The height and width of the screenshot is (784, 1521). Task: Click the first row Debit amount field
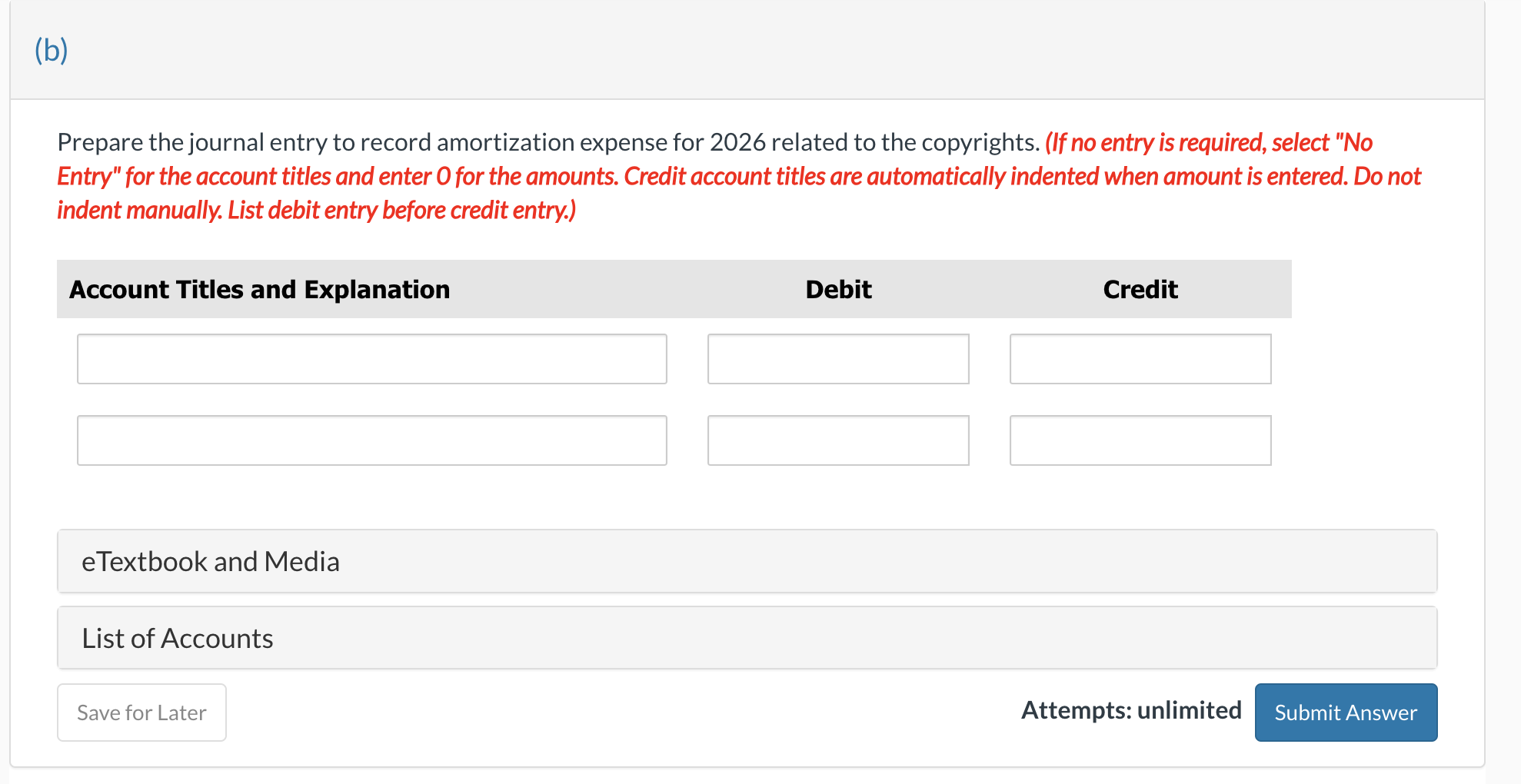click(x=837, y=358)
